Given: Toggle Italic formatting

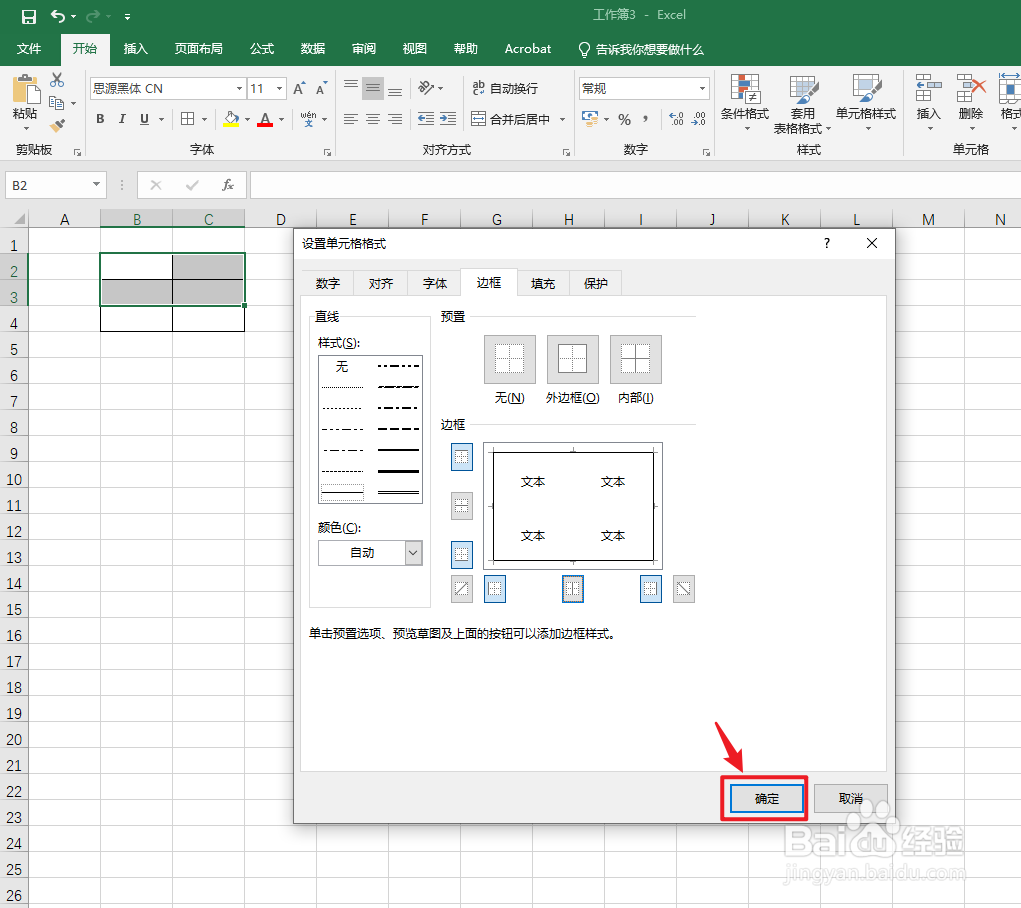Looking at the screenshot, I should 122,119.
